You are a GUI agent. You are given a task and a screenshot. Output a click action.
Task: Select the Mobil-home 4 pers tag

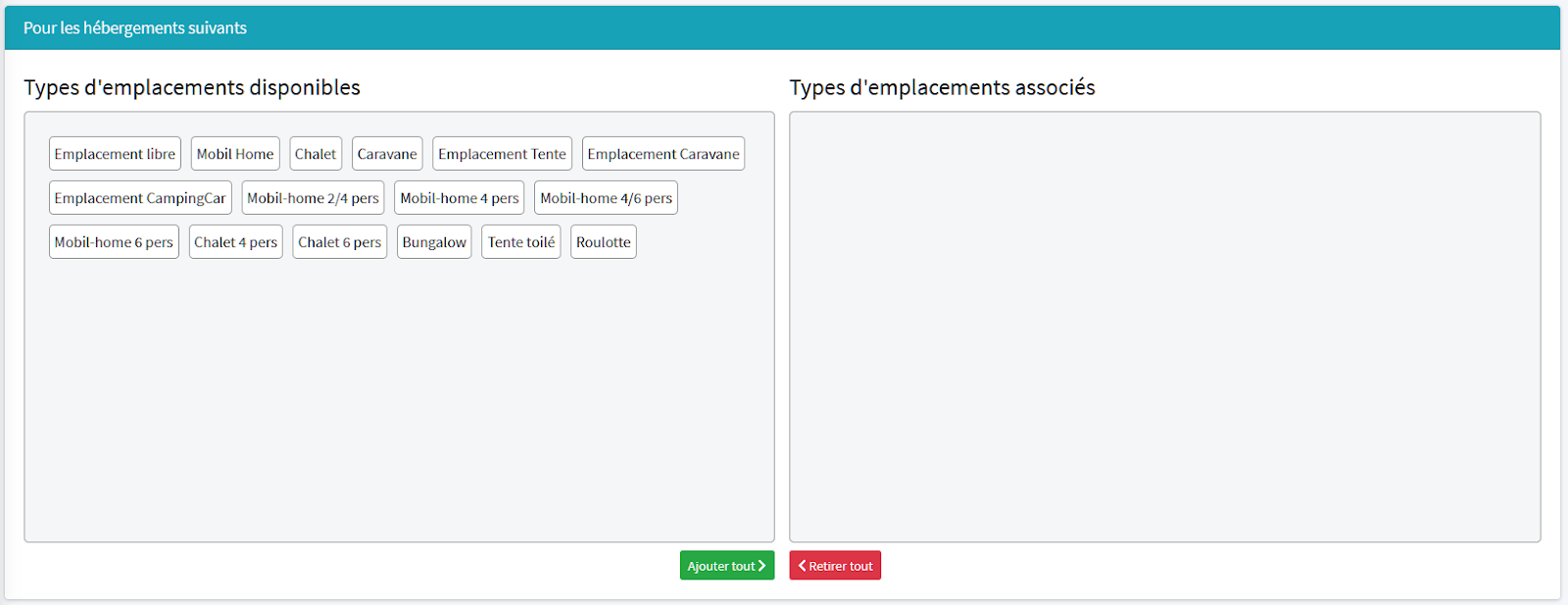pyautogui.click(x=460, y=198)
